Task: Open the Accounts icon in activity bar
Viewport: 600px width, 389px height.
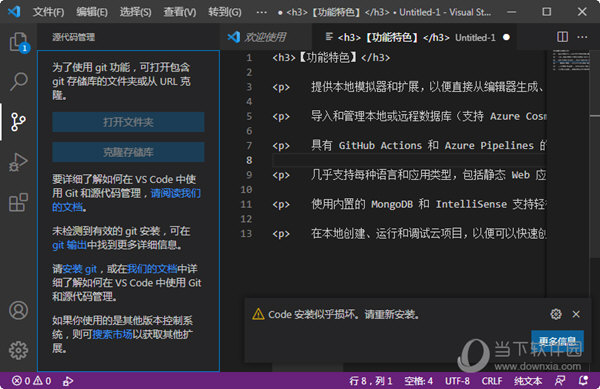Action: [18, 310]
